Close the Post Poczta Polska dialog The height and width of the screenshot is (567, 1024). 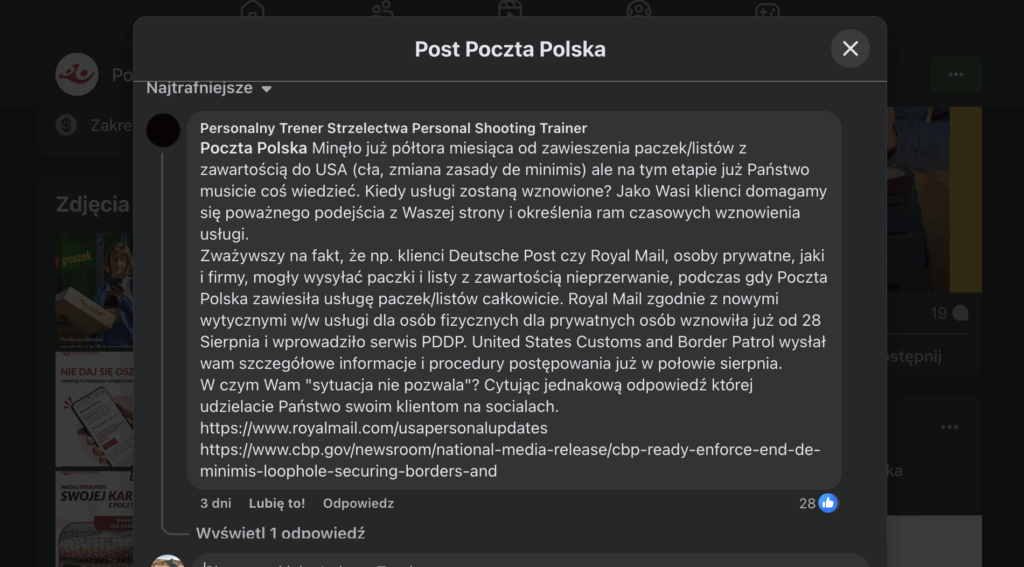pyautogui.click(x=850, y=48)
